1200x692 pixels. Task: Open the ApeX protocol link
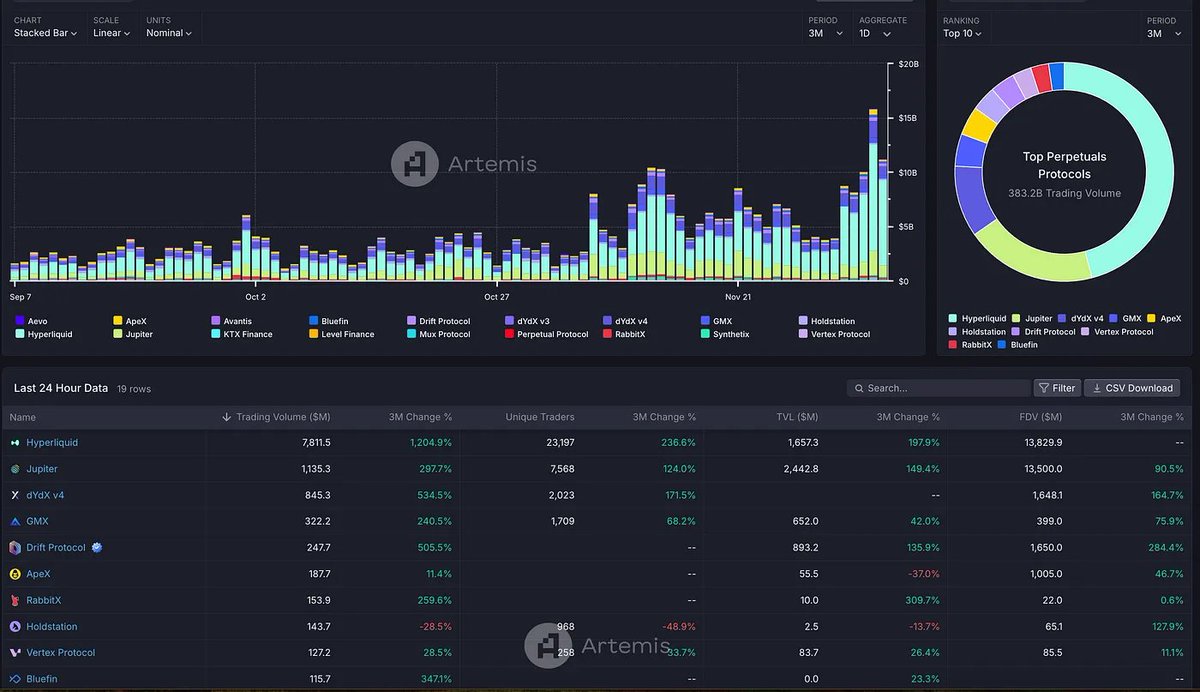coord(38,574)
